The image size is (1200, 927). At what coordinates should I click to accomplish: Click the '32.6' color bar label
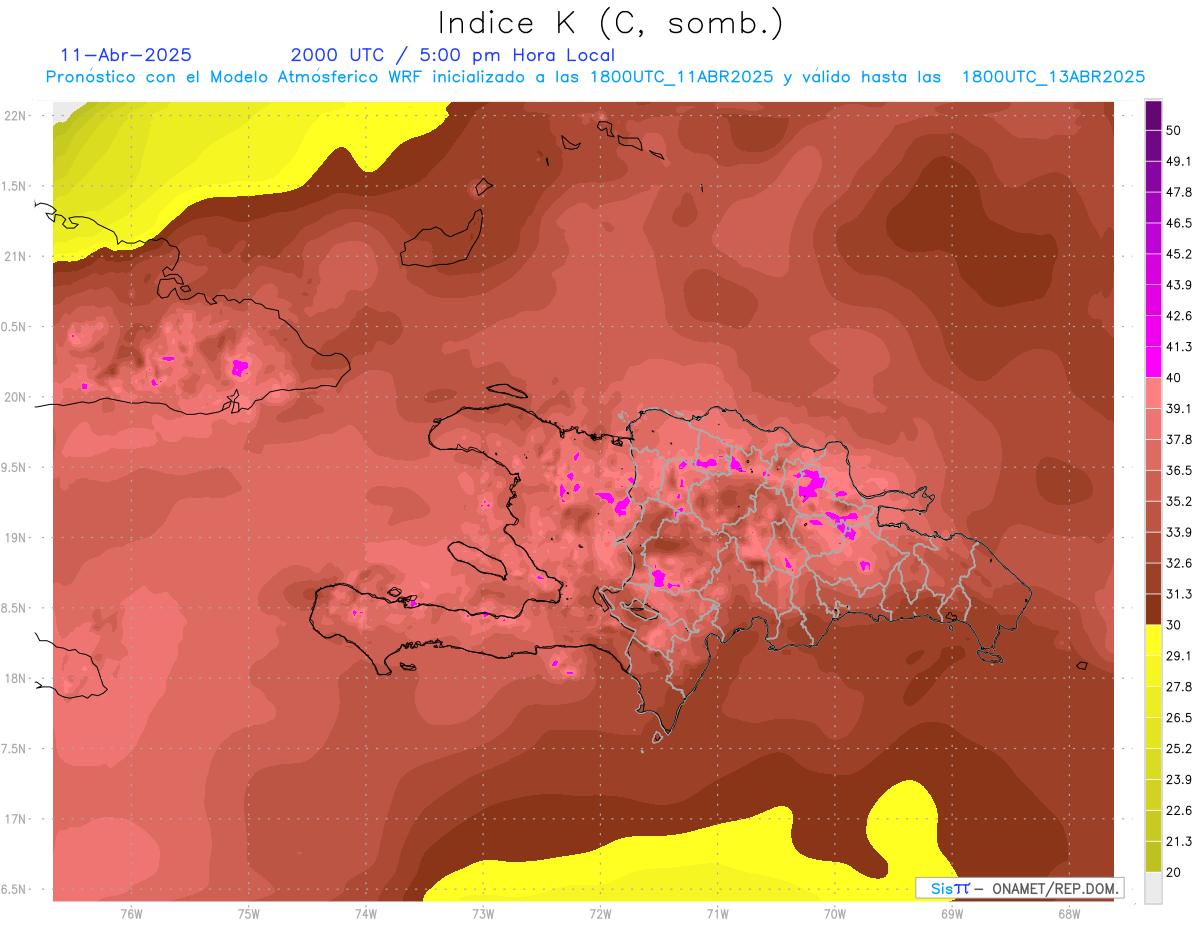point(1179,563)
